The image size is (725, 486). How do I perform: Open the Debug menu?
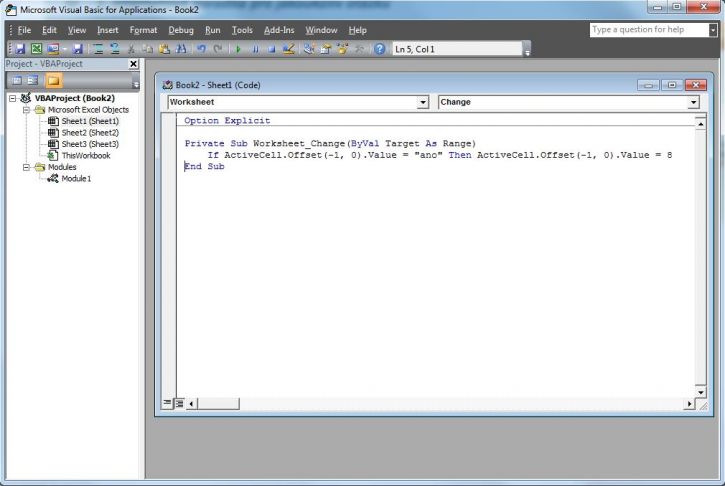[181, 30]
